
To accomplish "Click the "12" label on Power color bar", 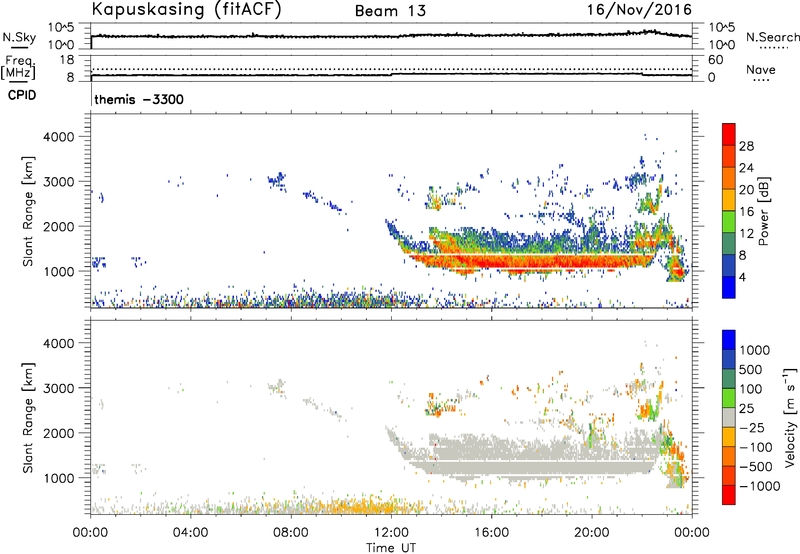I will [746, 234].
